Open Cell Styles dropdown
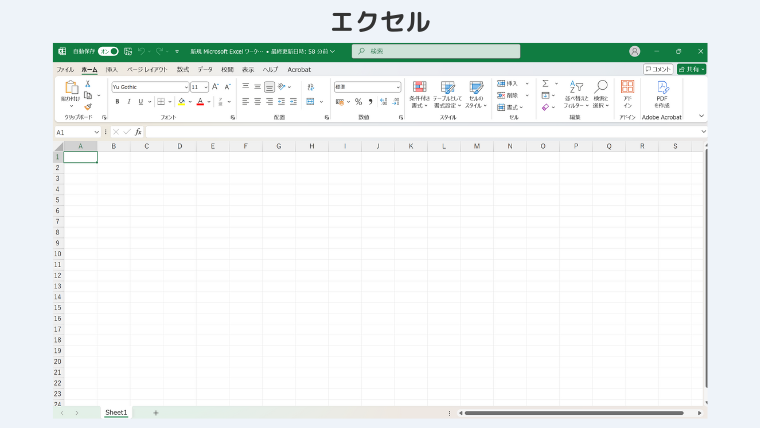 tap(476, 95)
